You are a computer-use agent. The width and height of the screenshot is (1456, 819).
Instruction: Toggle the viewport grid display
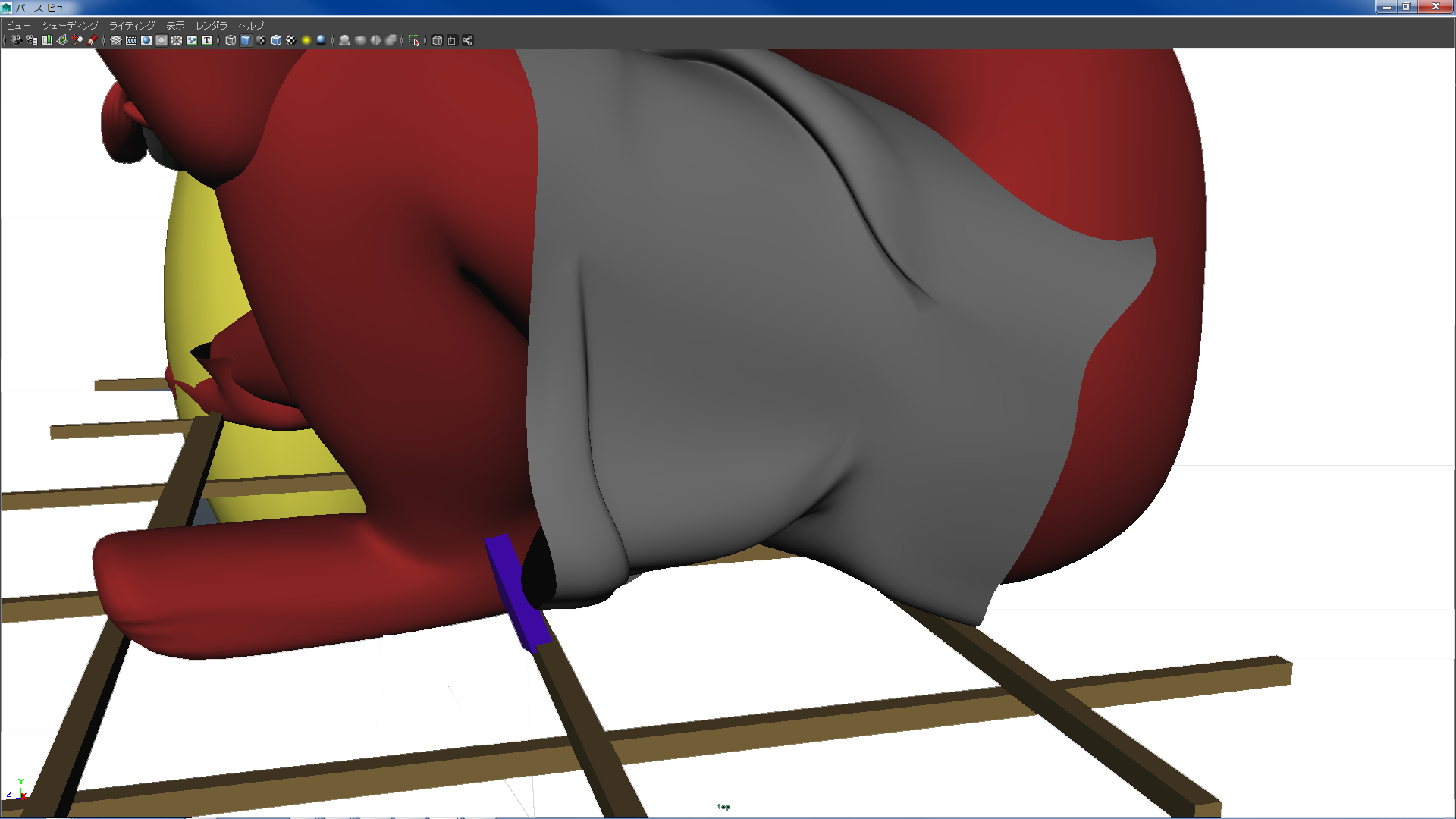pos(116,40)
